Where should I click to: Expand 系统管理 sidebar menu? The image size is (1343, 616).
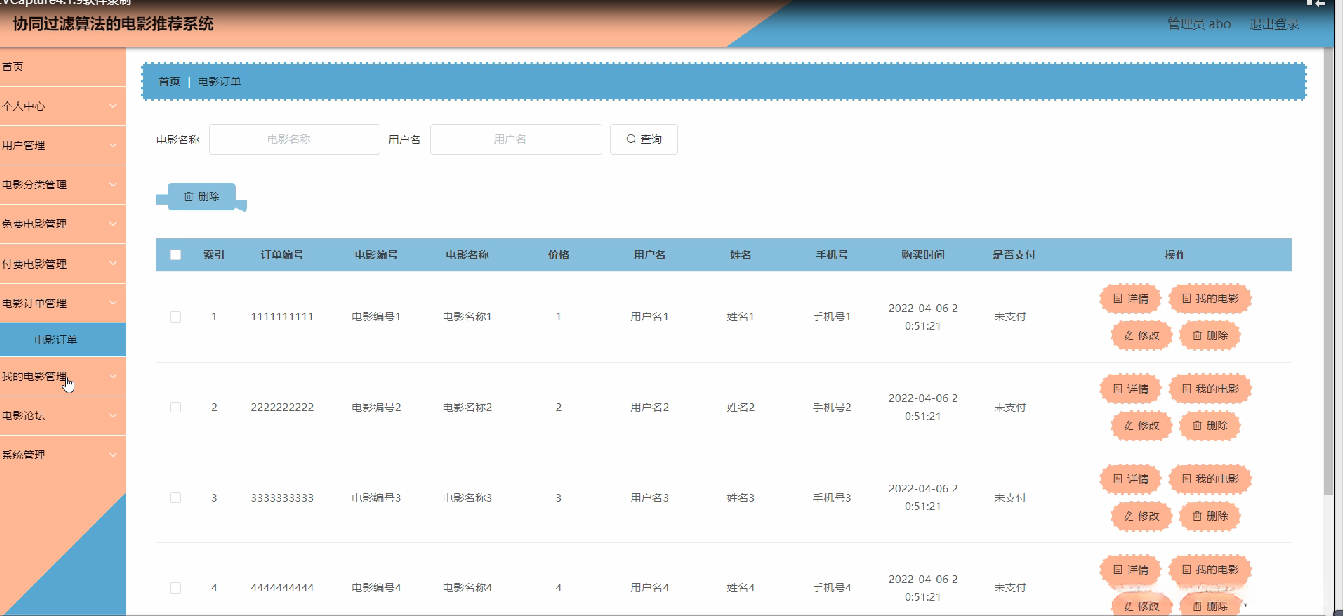pos(63,455)
